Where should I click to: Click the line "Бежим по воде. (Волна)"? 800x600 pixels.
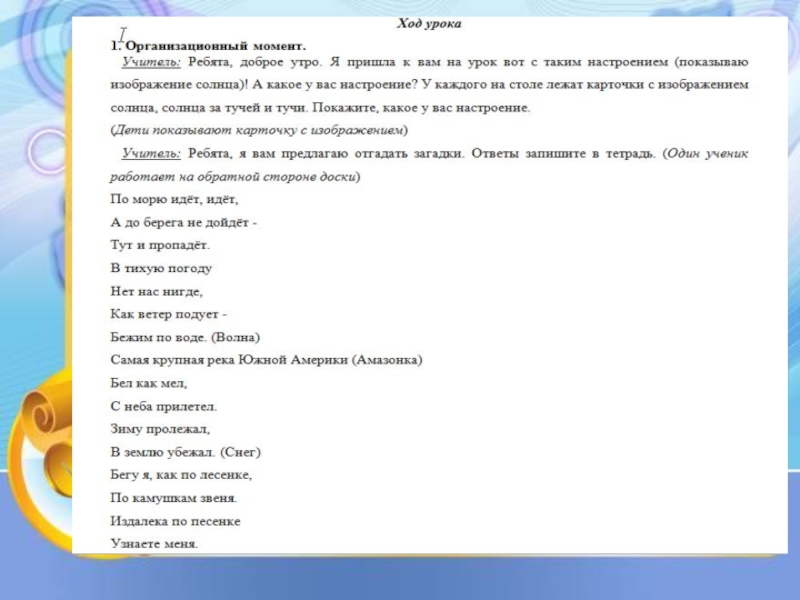[185, 337]
